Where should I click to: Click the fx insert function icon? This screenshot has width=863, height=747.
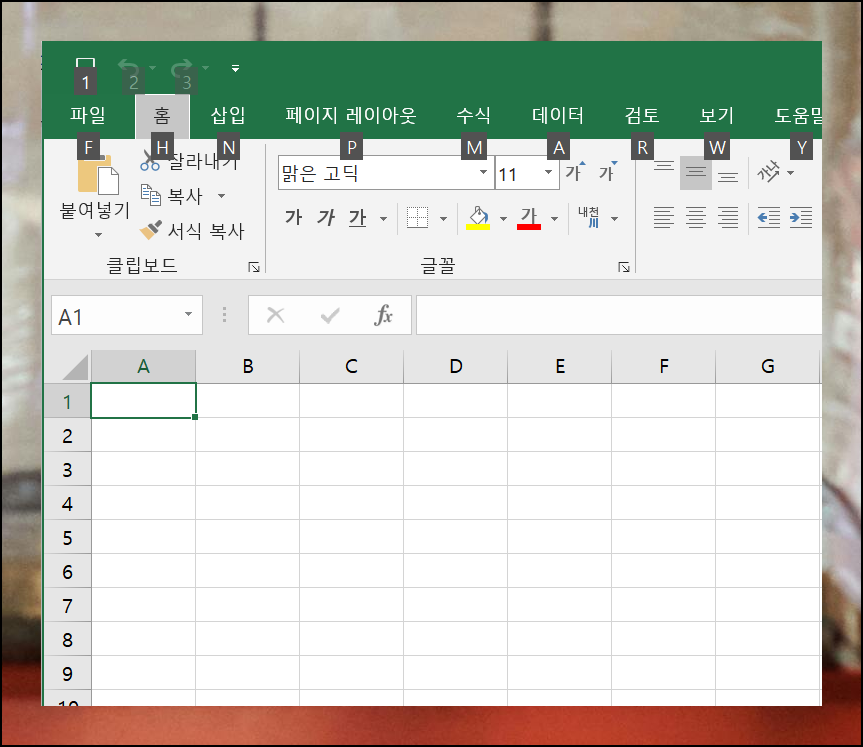pos(383,315)
